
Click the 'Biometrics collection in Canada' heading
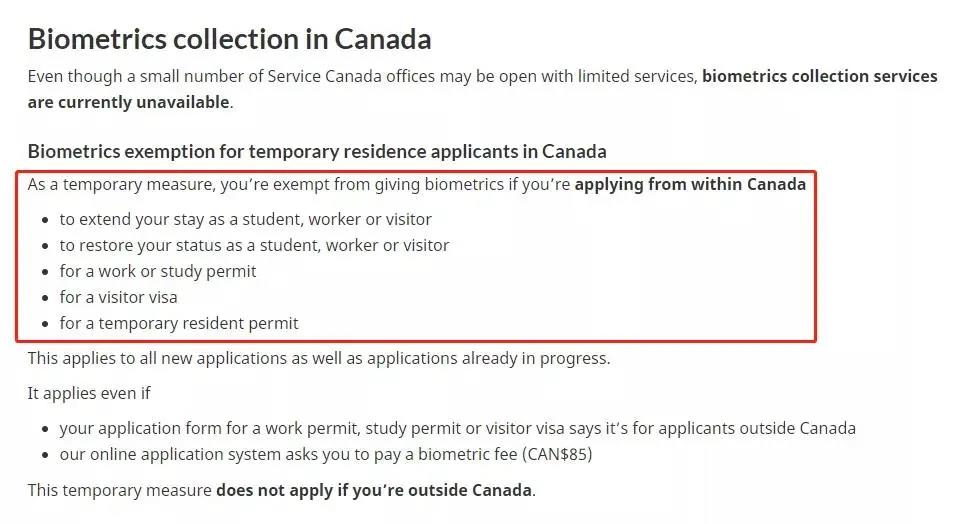(229, 39)
